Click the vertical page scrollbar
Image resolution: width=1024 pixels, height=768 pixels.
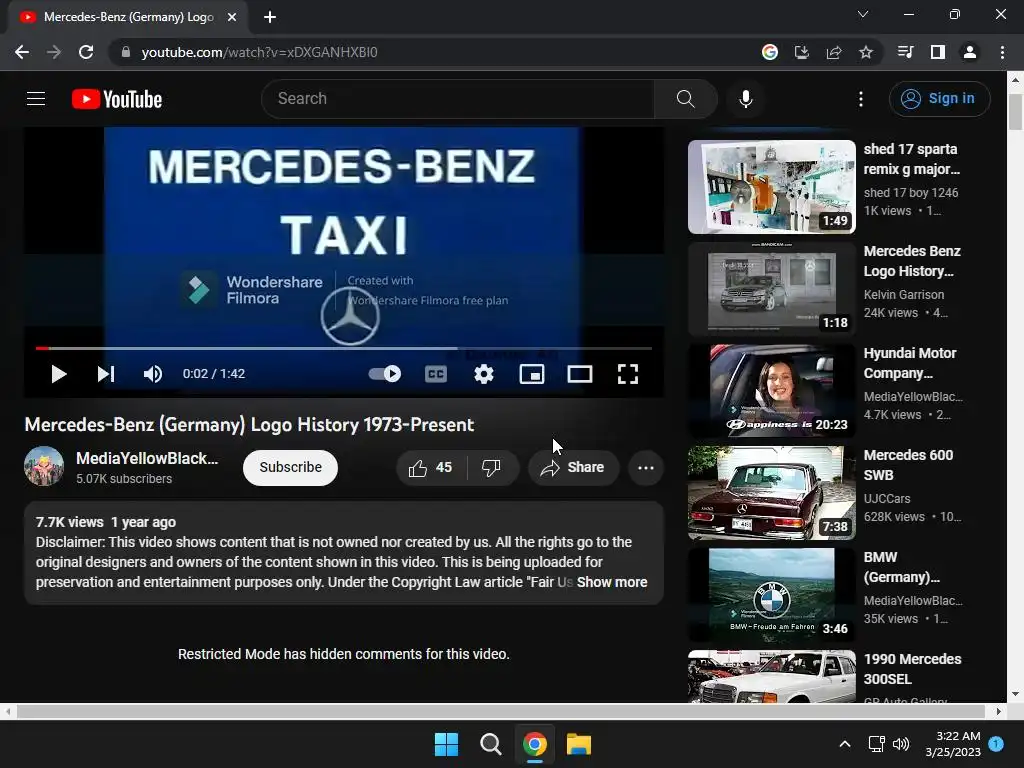pyautogui.click(x=1015, y=112)
